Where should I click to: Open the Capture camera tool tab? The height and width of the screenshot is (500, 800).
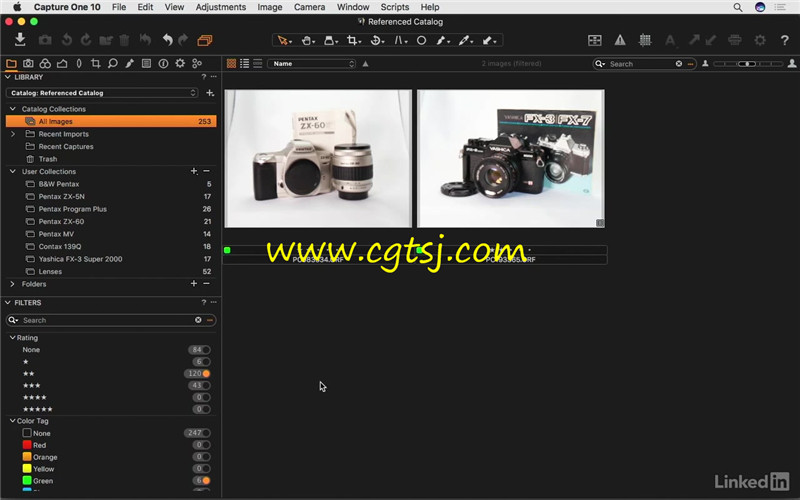(x=28, y=63)
